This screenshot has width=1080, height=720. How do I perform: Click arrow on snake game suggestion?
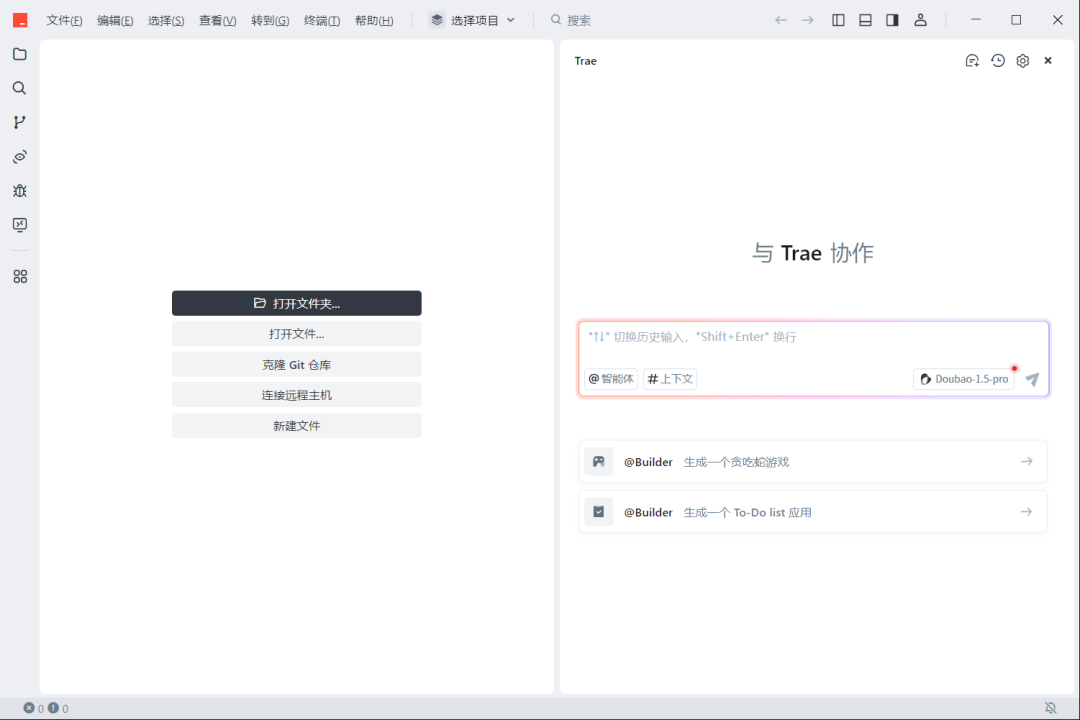click(x=1026, y=461)
